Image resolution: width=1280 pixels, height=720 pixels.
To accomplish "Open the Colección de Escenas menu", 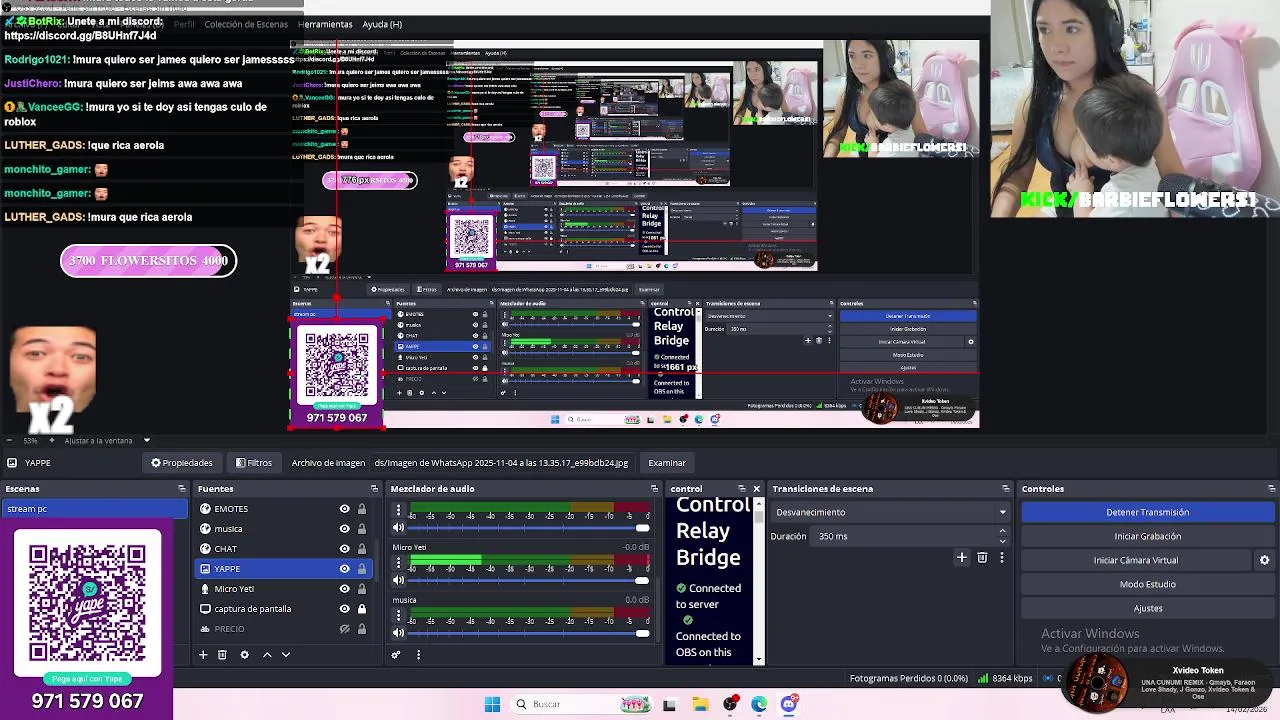I will pos(246,24).
